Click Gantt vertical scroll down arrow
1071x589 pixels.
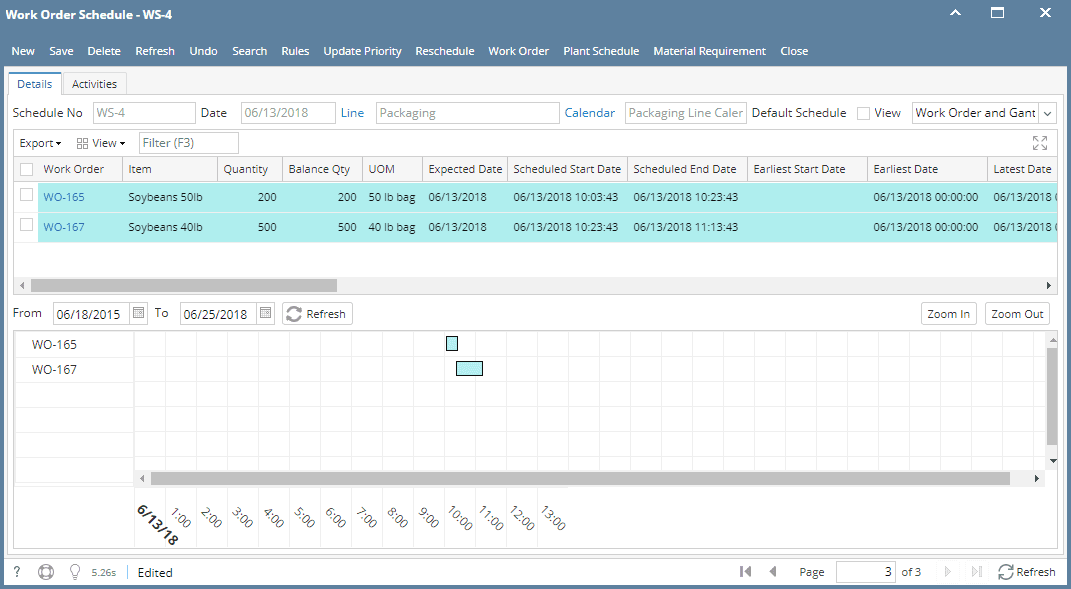pyautogui.click(x=1053, y=461)
